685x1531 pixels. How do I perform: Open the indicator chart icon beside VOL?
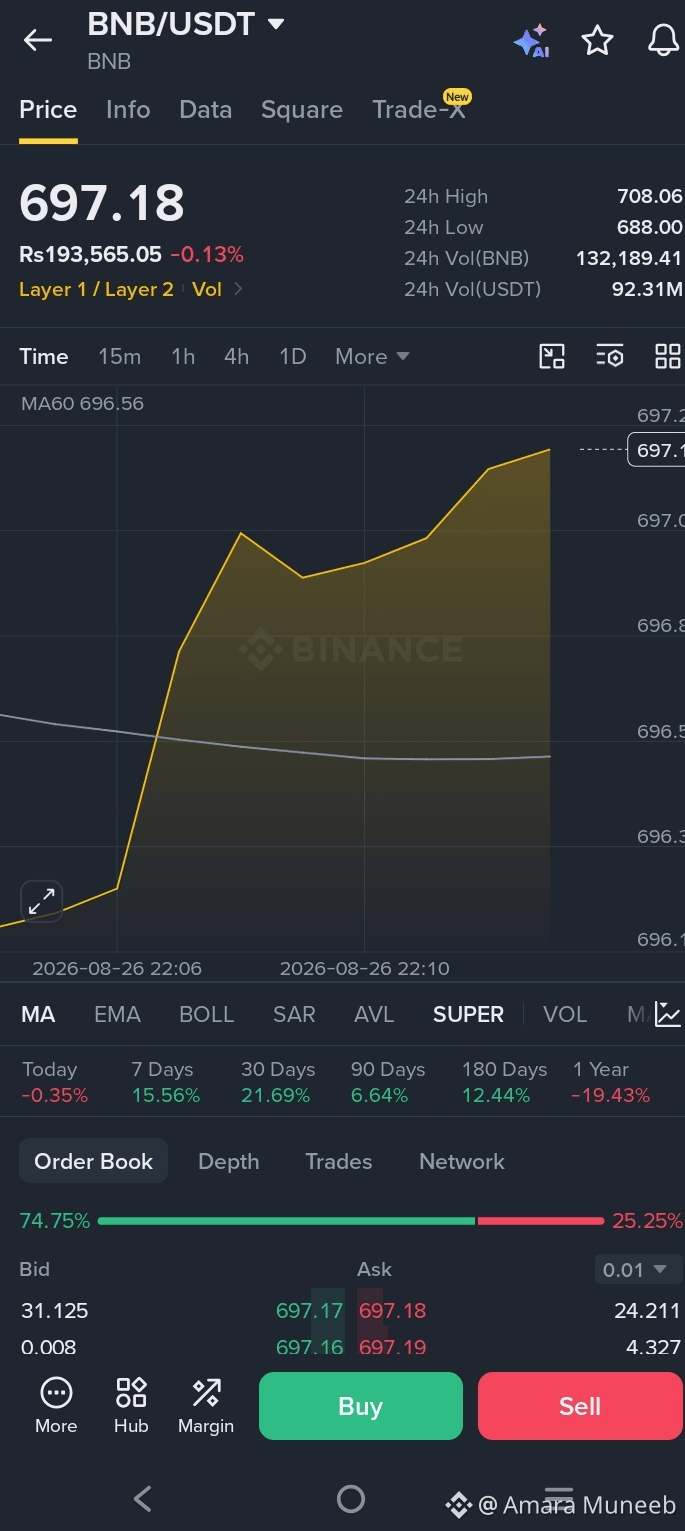pyautogui.click(x=668, y=1014)
